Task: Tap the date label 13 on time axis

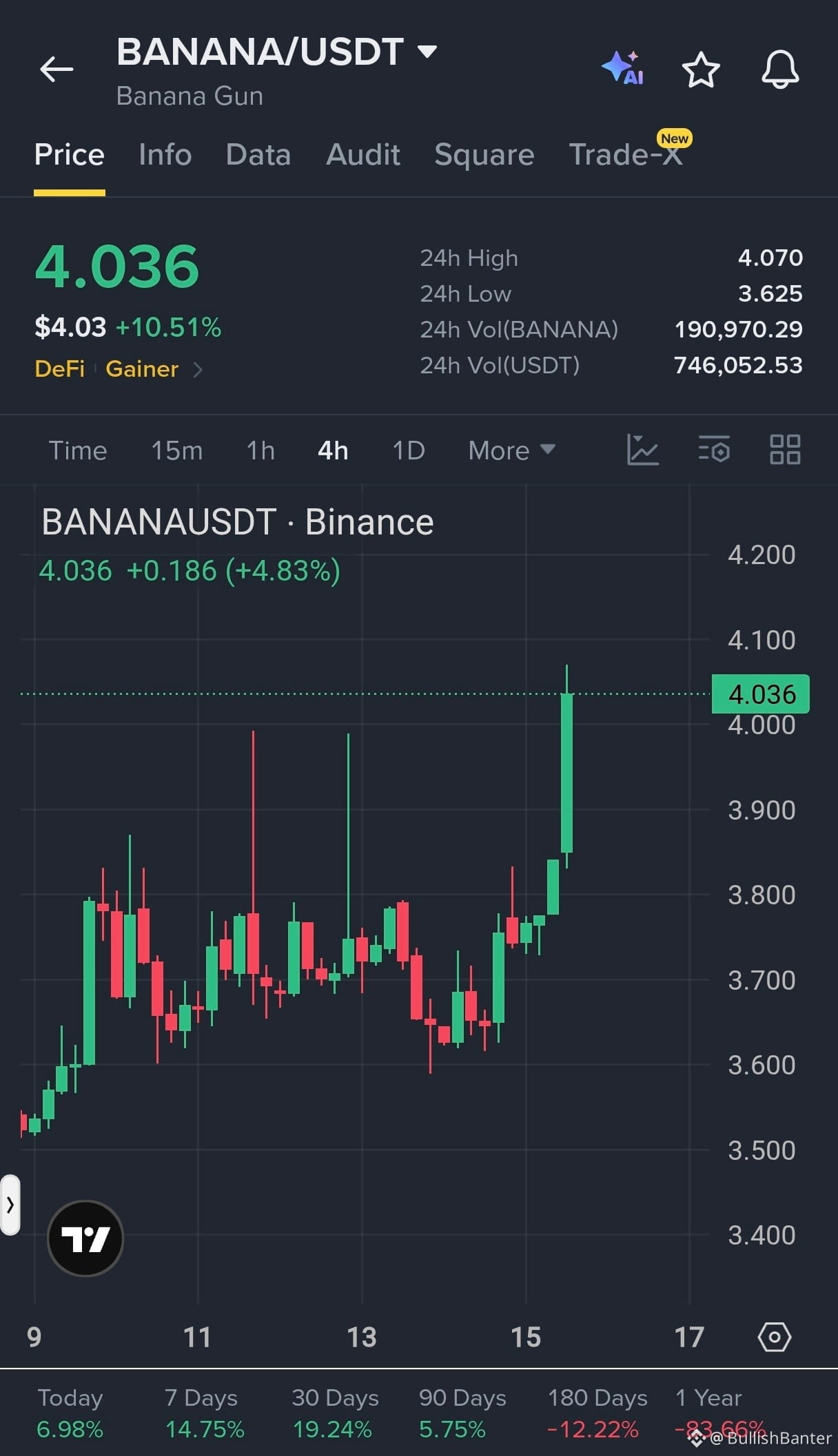Action: [362, 1338]
